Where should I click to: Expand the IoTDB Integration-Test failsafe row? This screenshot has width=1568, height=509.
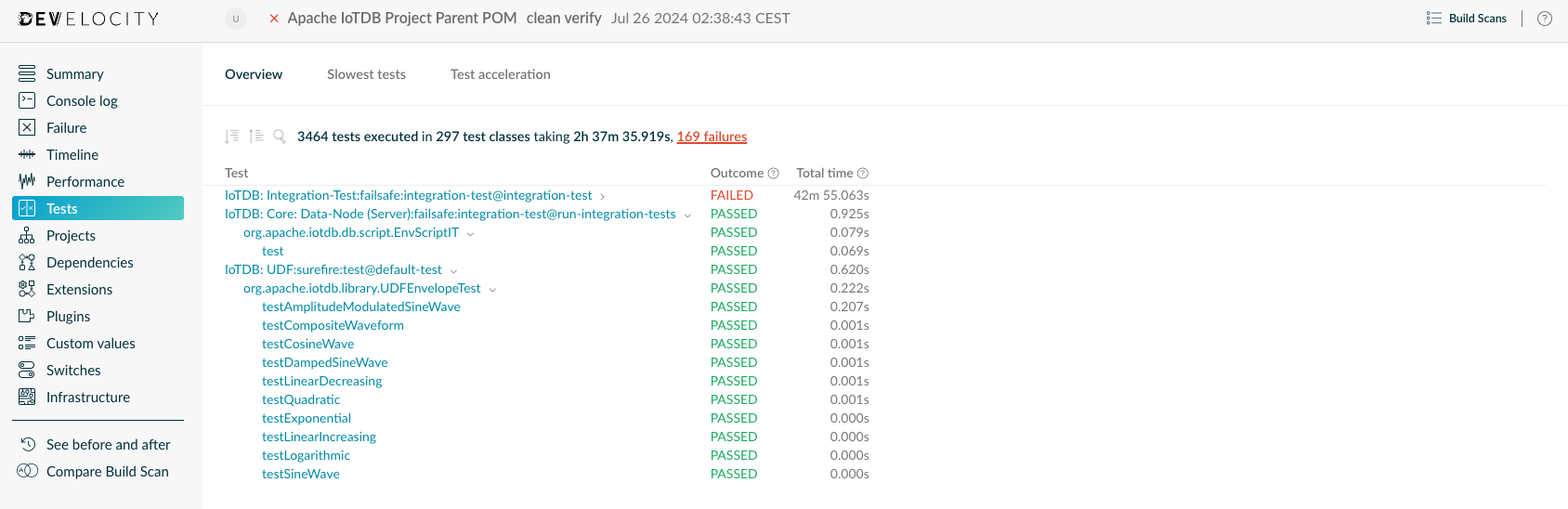tap(603, 197)
